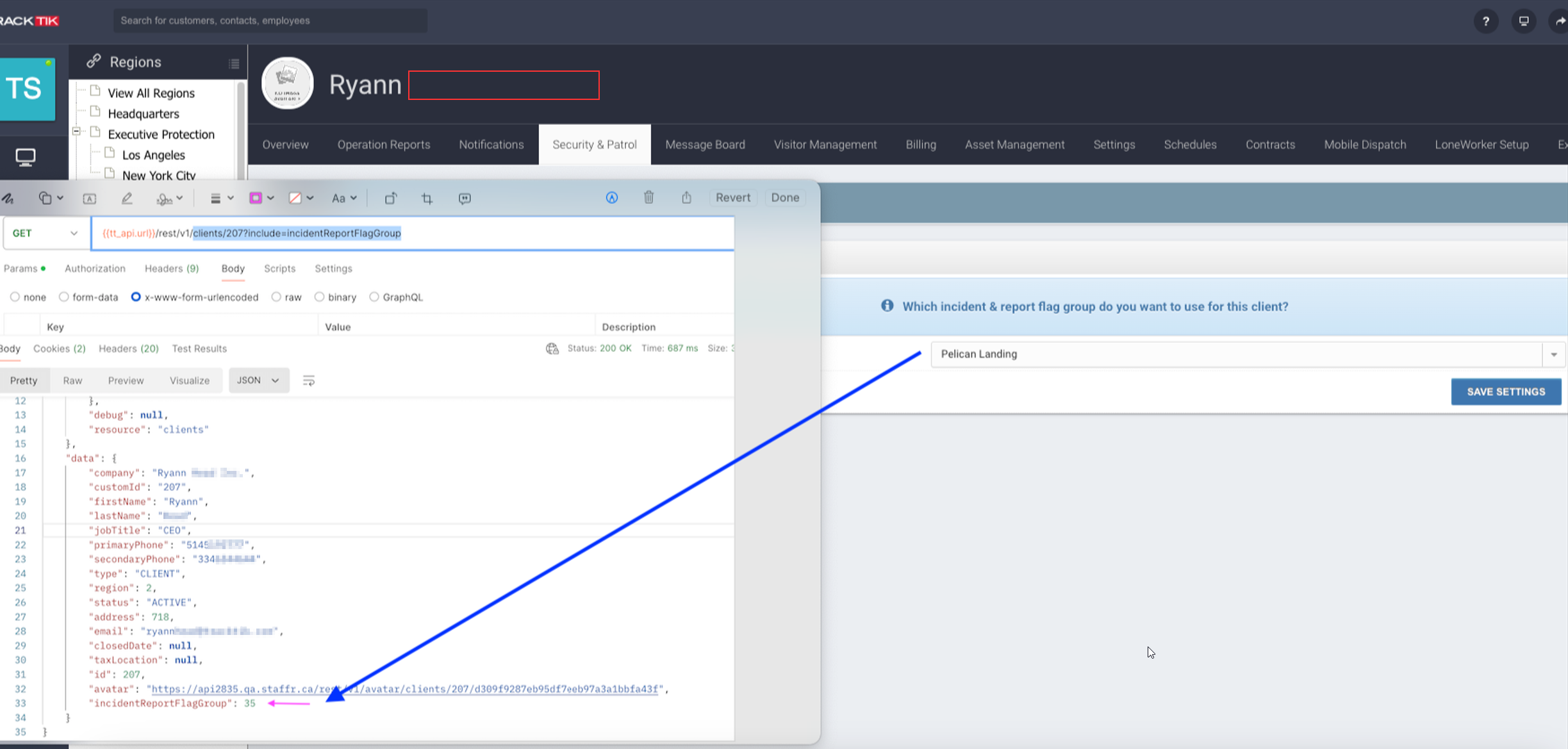Image resolution: width=1568 pixels, height=749 pixels.
Task: Select the GraphQL body type radio
Action: 374,297
